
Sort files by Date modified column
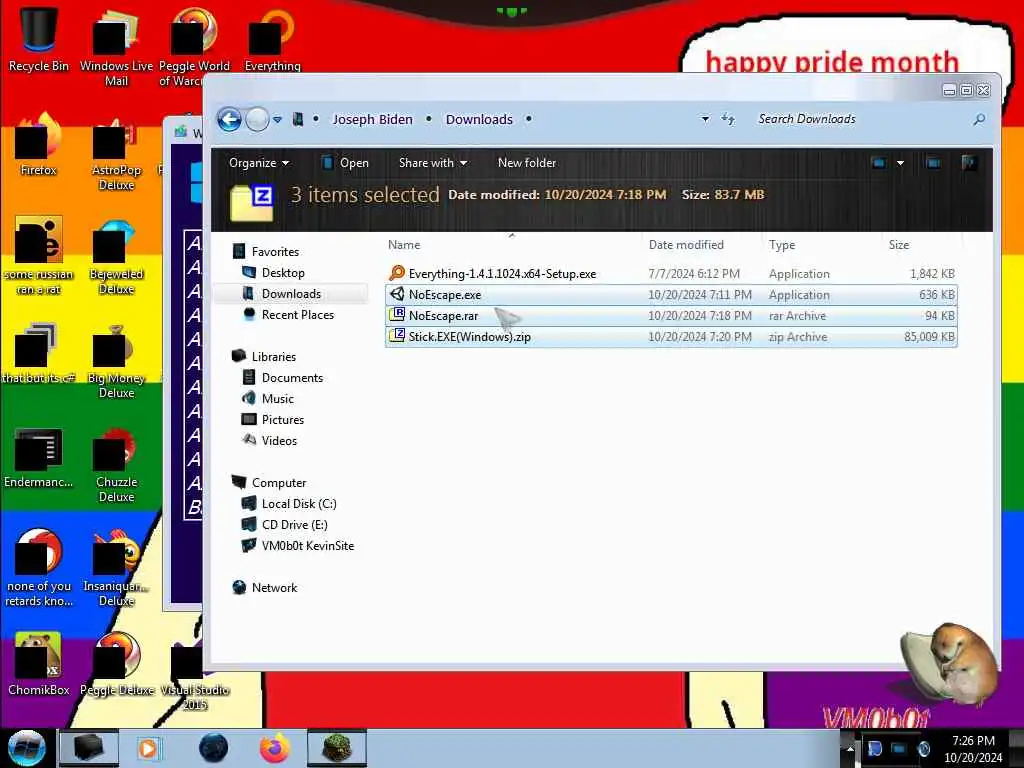pos(686,245)
